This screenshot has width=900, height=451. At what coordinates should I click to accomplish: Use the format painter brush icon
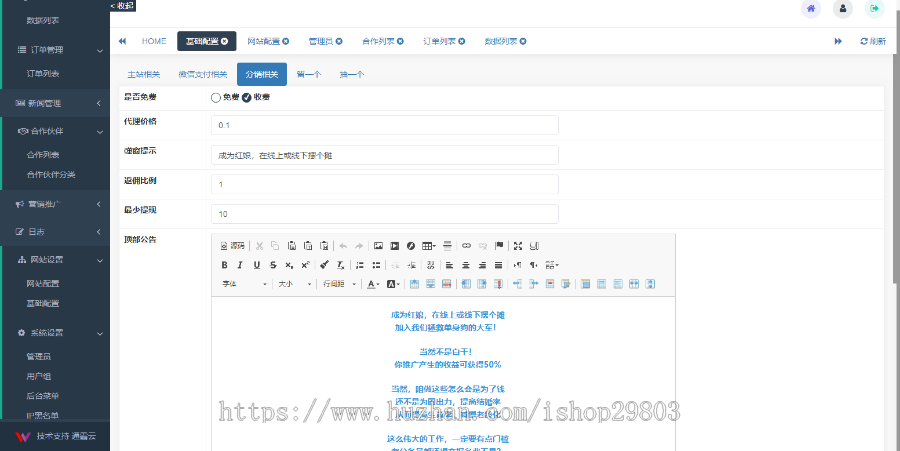tap(324, 265)
